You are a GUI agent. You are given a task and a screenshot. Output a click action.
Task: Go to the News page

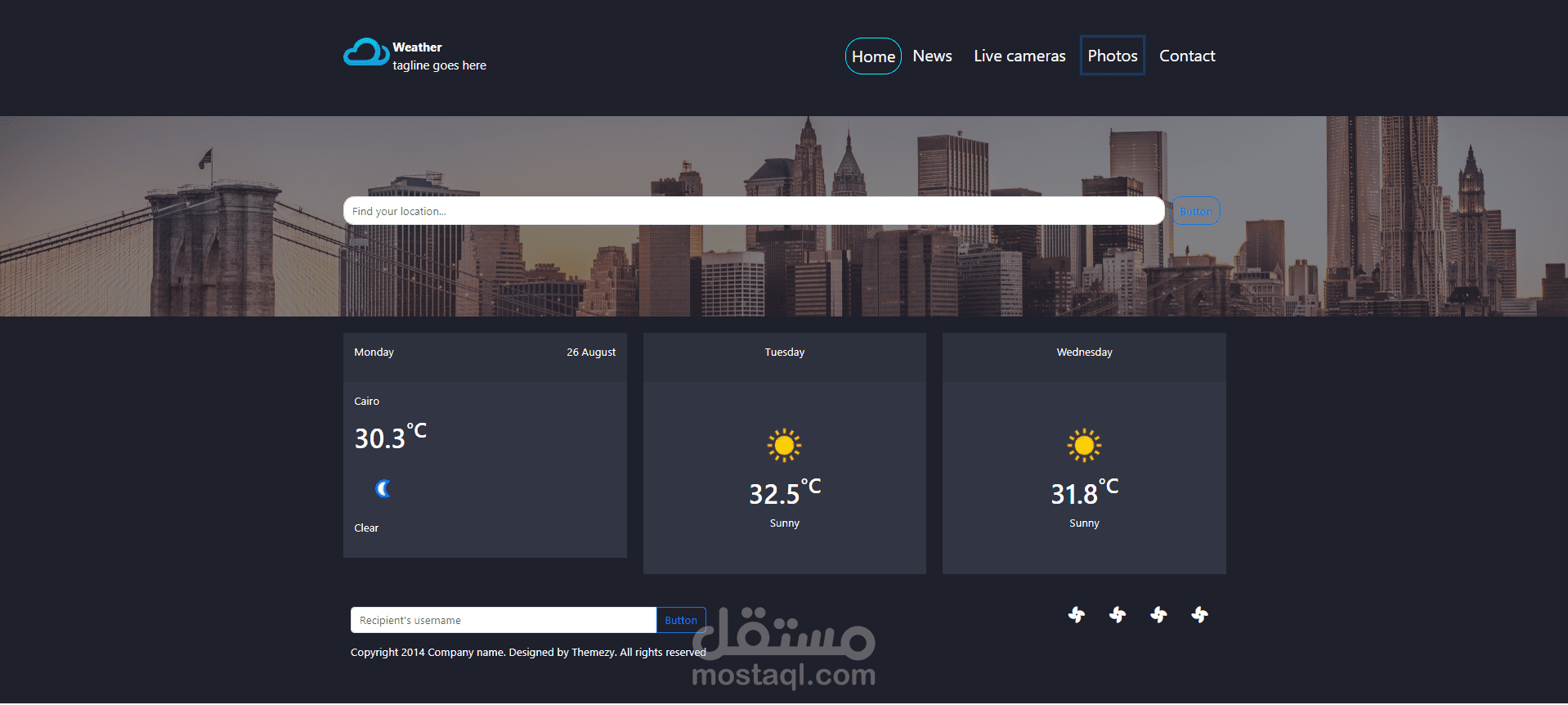pyautogui.click(x=932, y=56)
